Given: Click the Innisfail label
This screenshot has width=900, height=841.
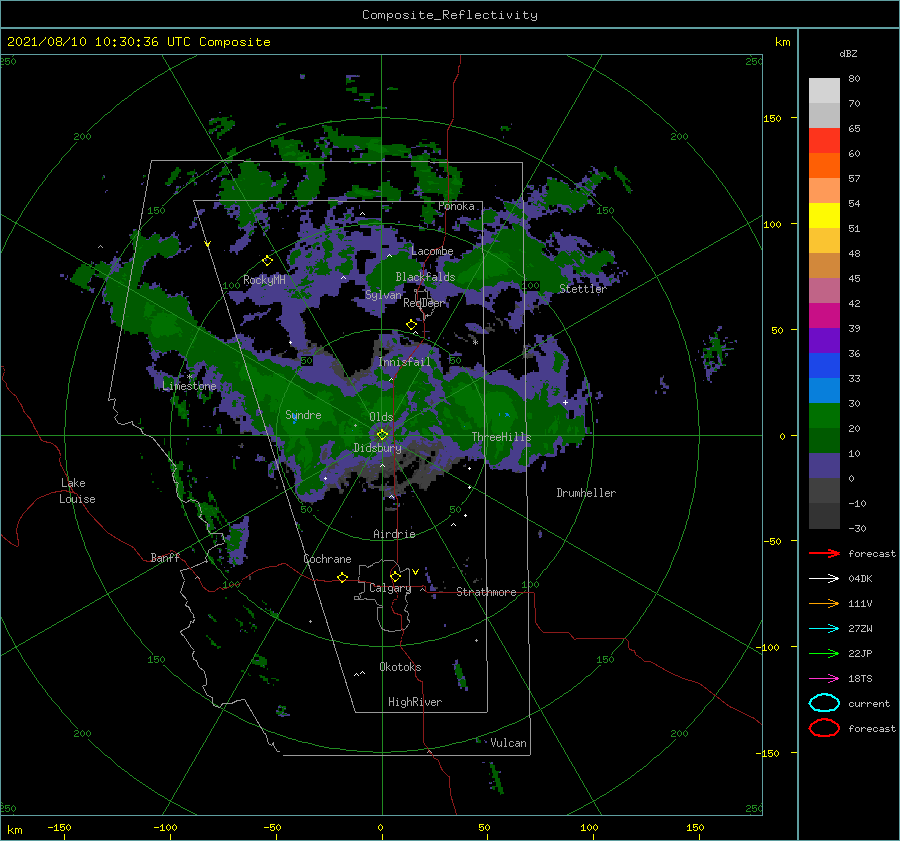Looking at the screenshot, I should (x=404, y=362).
